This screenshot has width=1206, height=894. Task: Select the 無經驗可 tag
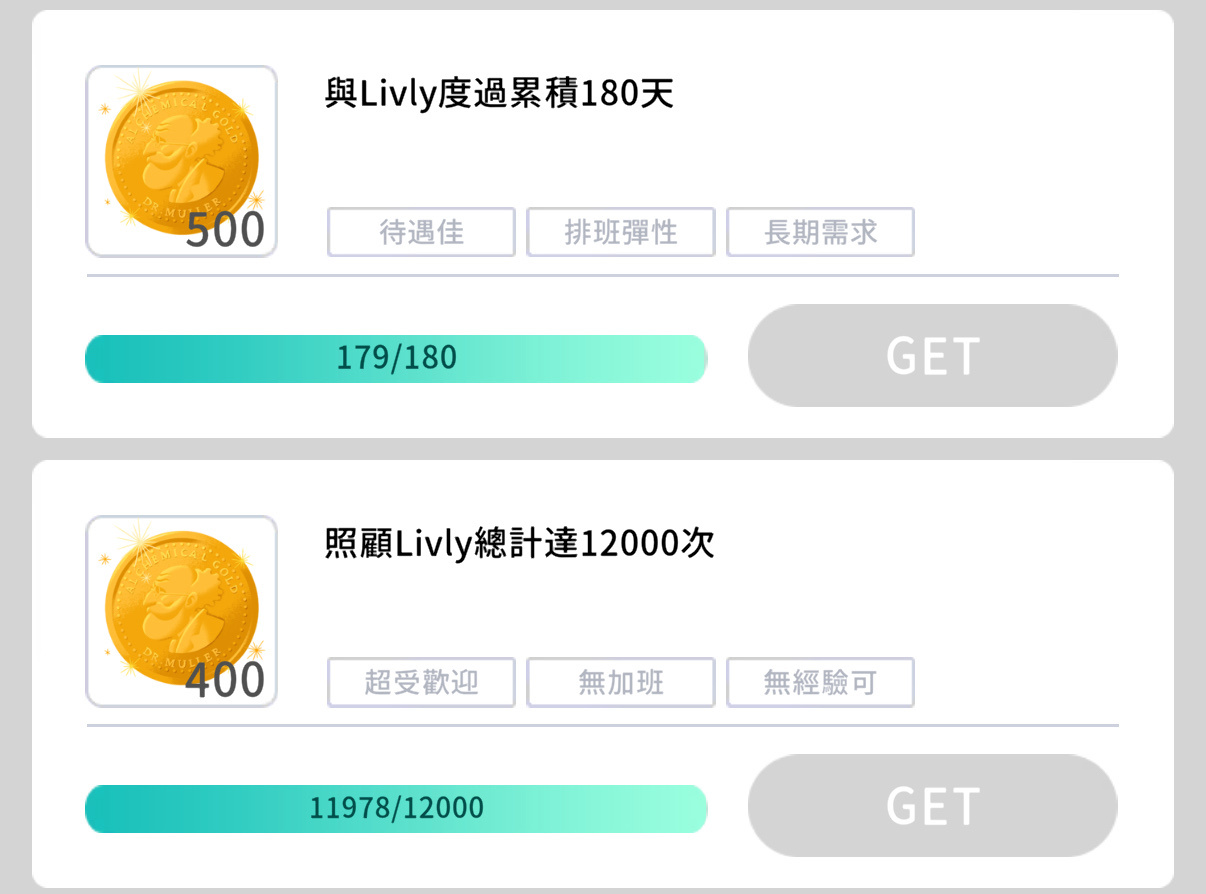pyautogui.click(x=820, y=682)
